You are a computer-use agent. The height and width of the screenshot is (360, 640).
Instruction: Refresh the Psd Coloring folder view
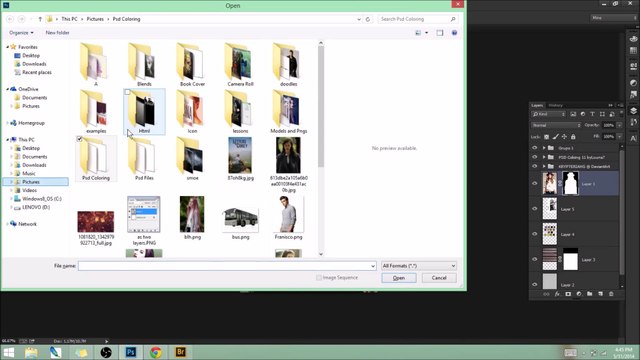[368, 19]
